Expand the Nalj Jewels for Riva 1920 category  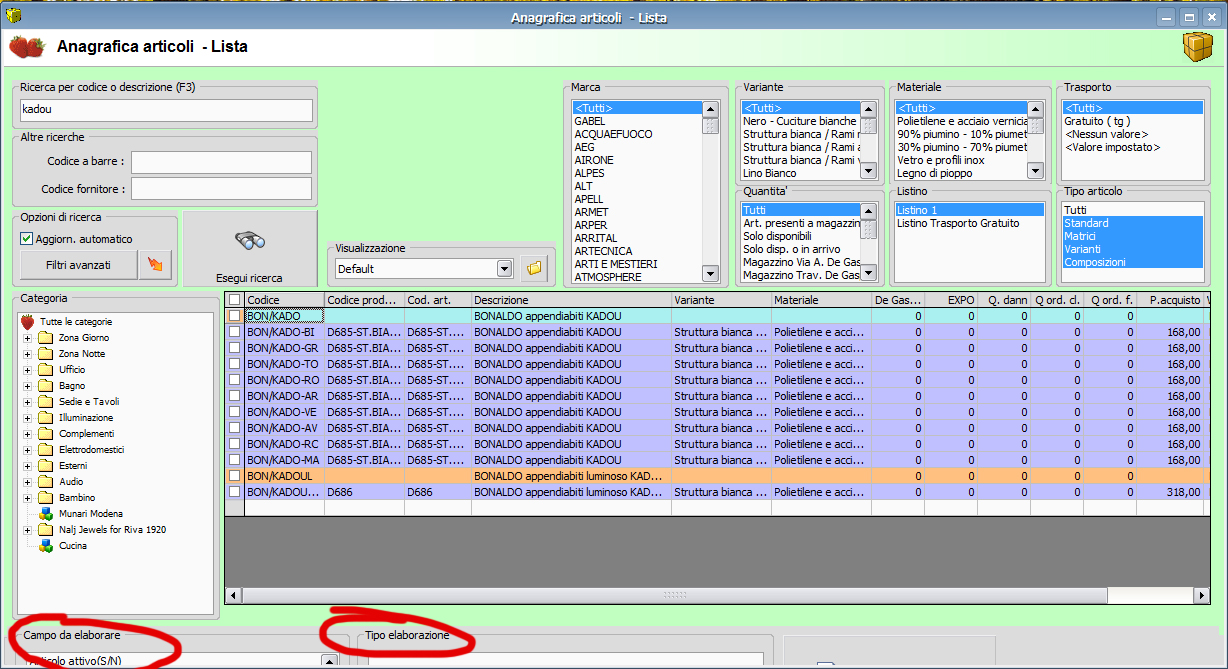click(x=27, y=530)
